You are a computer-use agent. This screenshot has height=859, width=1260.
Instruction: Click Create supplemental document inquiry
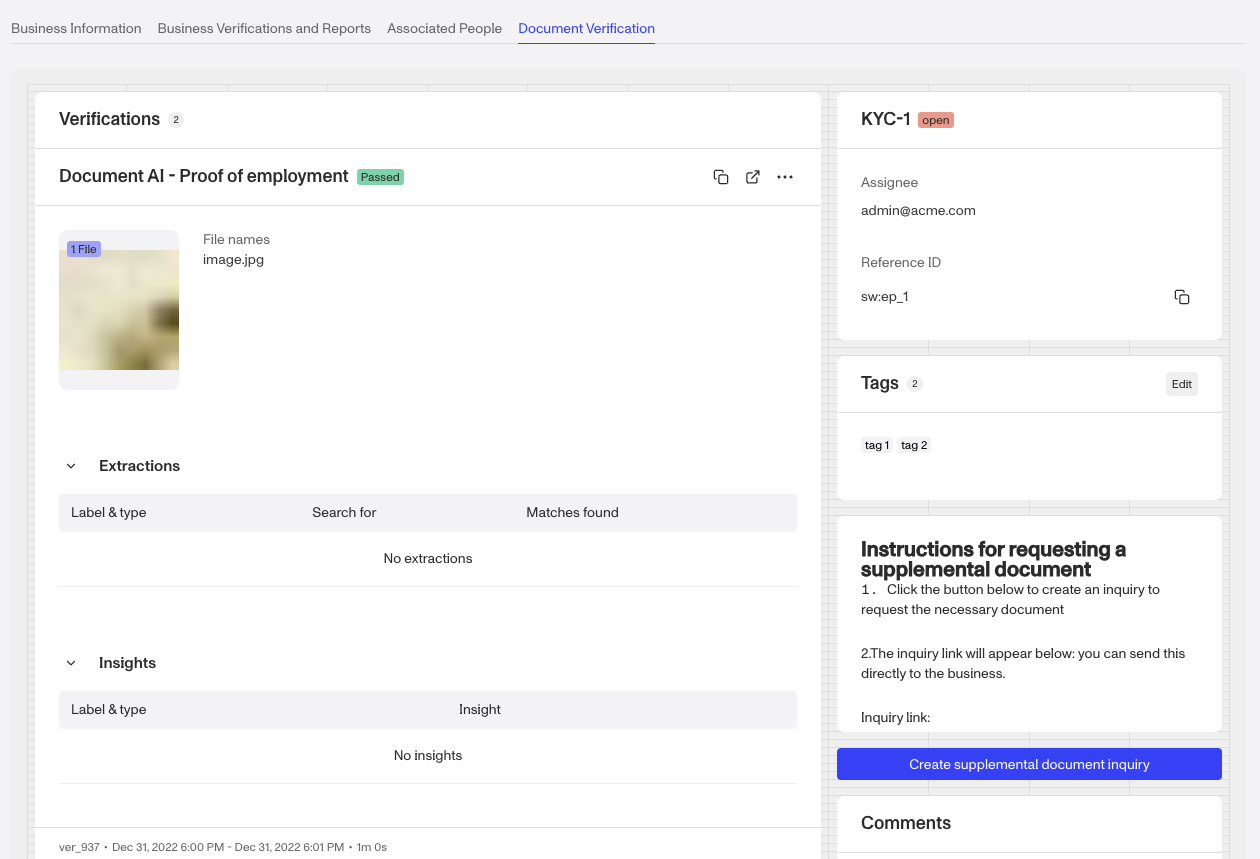pyautogui.click(x=1028, y=763)
